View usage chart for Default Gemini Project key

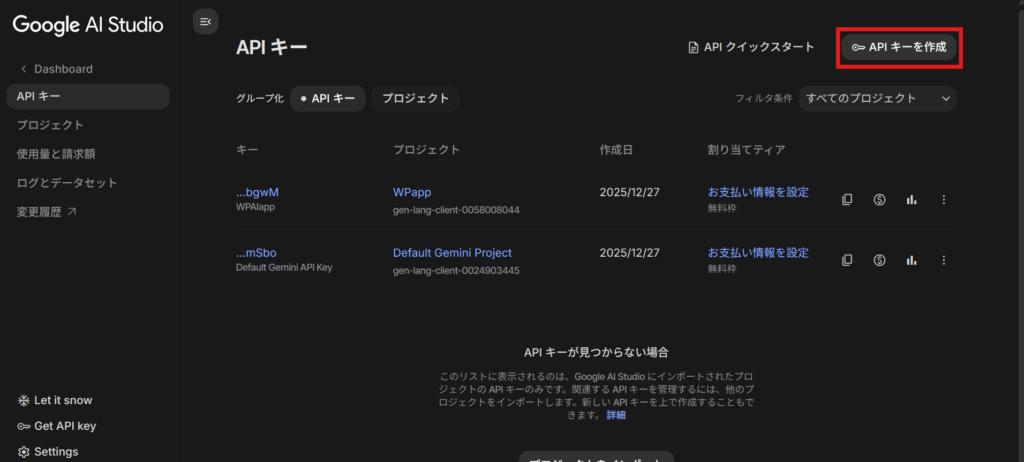911,260
